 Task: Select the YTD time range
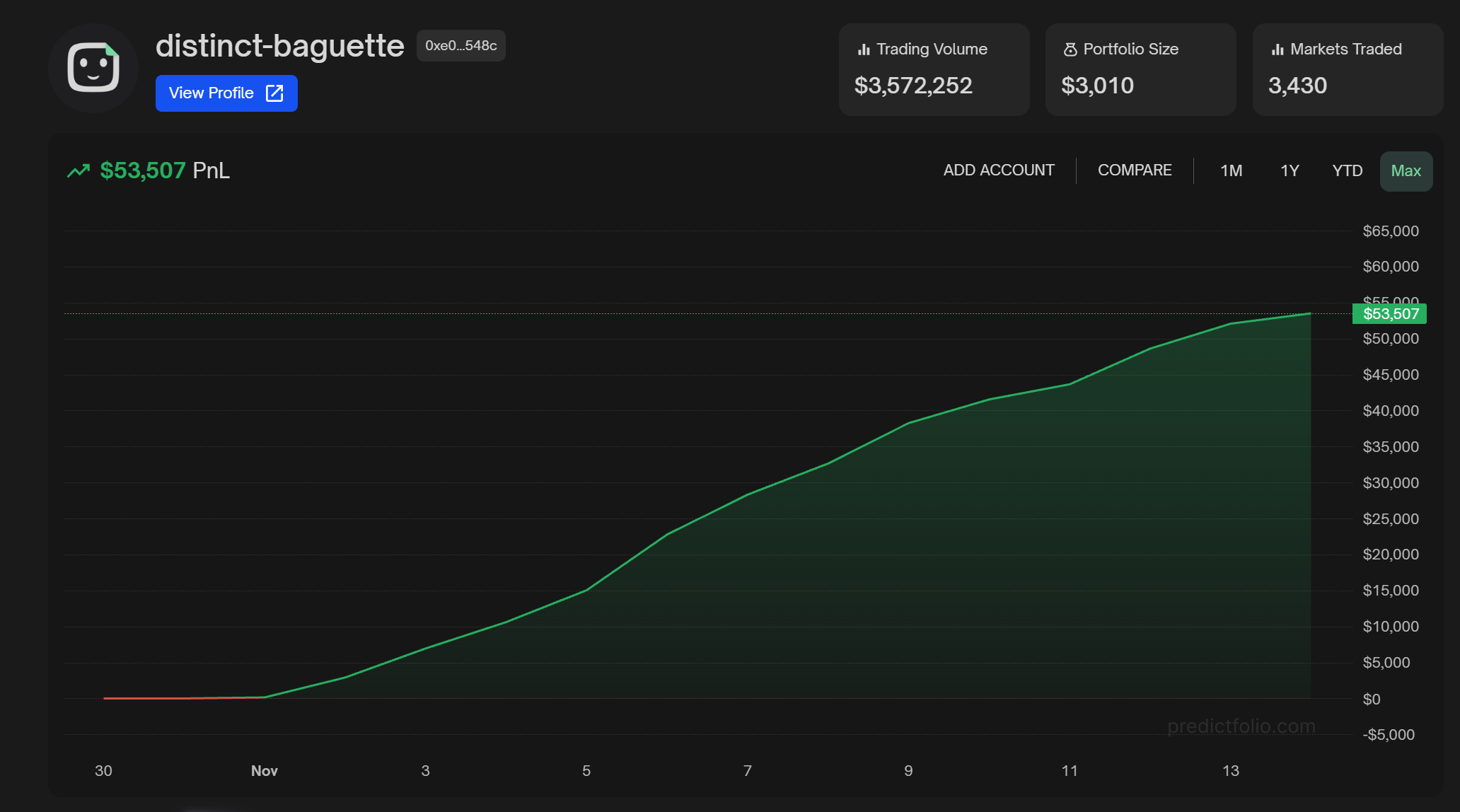(1347, 171)
